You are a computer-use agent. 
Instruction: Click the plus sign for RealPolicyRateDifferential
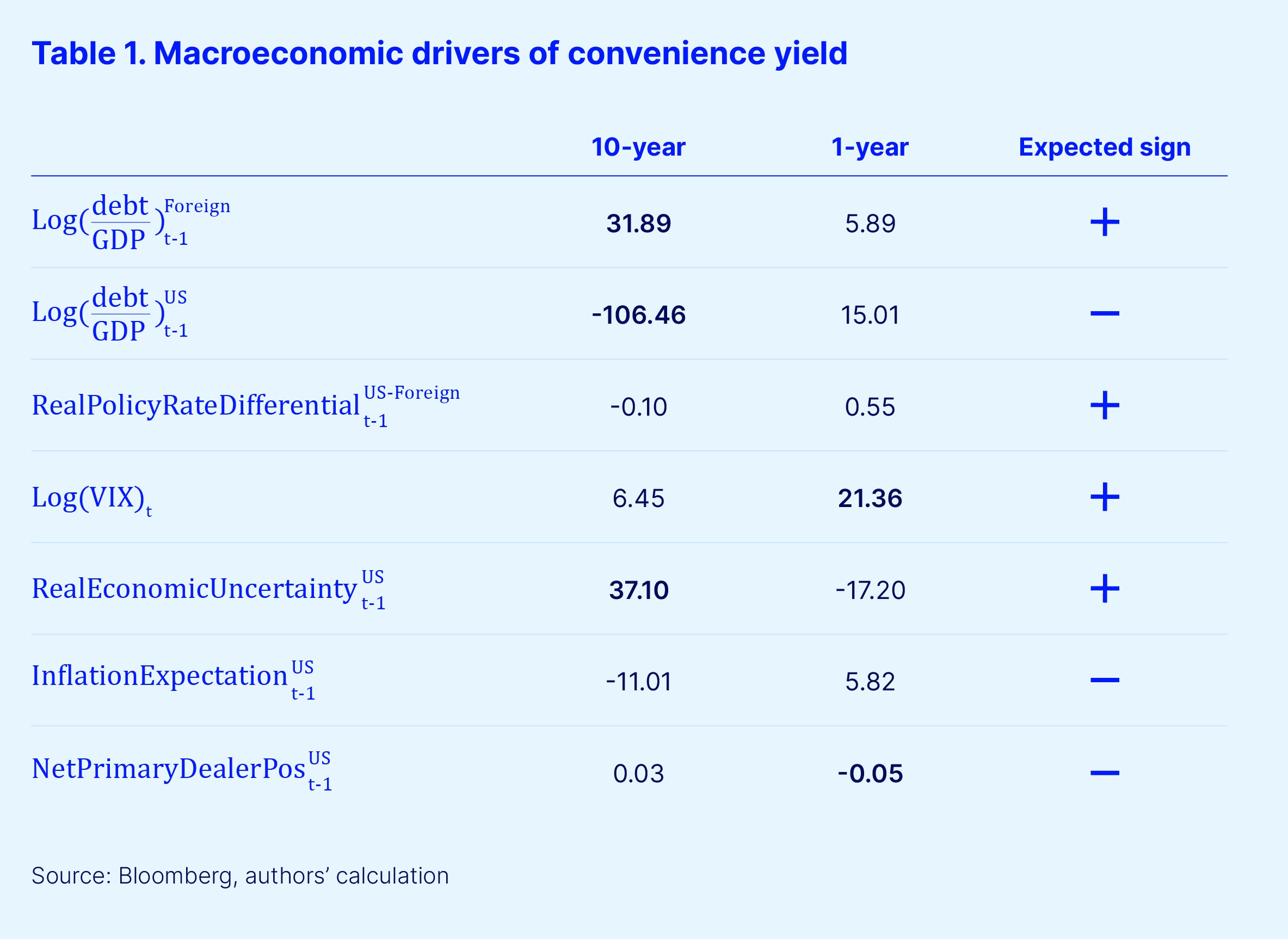pyautogui.click(x=1105, y=405)
